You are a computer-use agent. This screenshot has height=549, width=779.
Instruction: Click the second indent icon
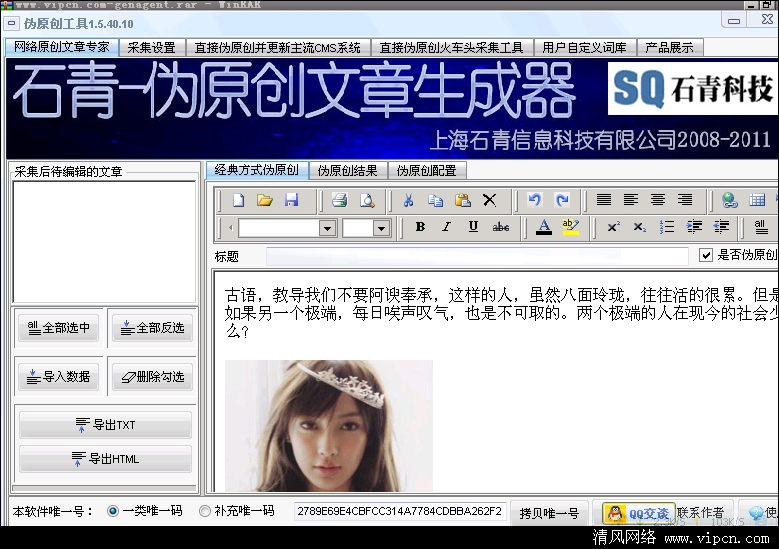[721, 227]
